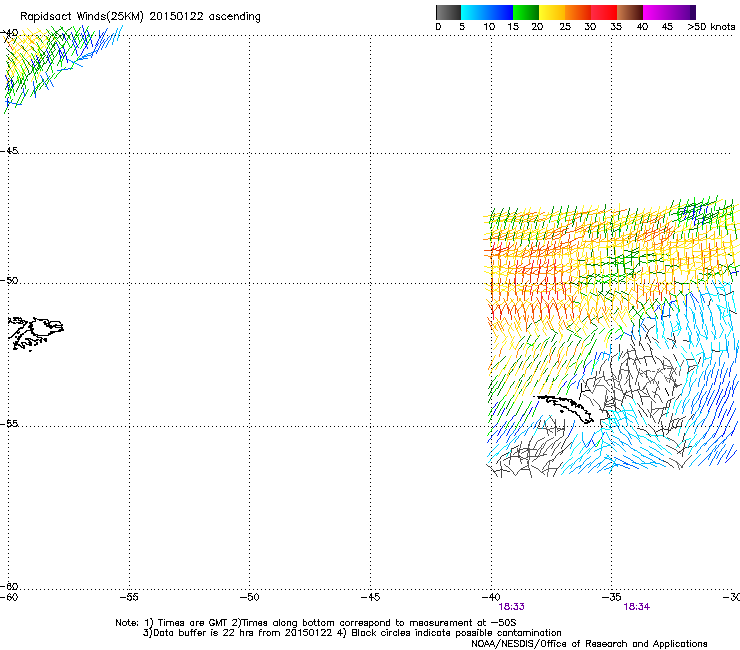This screenshot has width=740, height=650.
Task: Click the bottom-left axis label '-60'
Action: [x=9, y=597]
